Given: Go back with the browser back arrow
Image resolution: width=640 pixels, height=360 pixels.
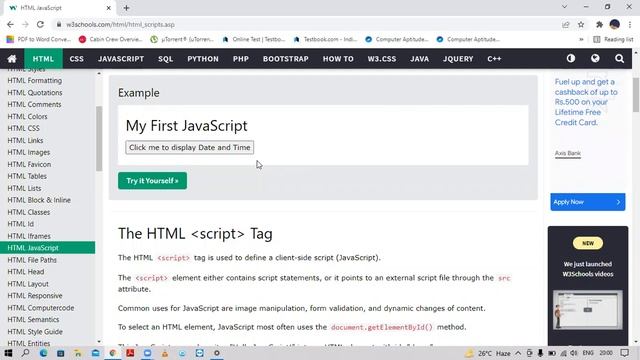Looking at the screenshot, I should click(x=11, y=24).
